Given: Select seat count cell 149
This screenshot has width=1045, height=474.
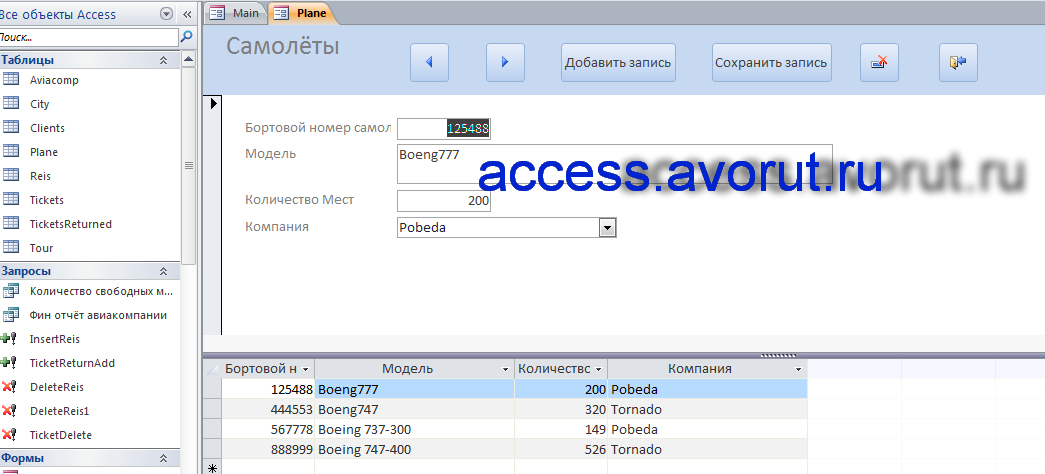Looking at the screenshot, I should point(561,429).
